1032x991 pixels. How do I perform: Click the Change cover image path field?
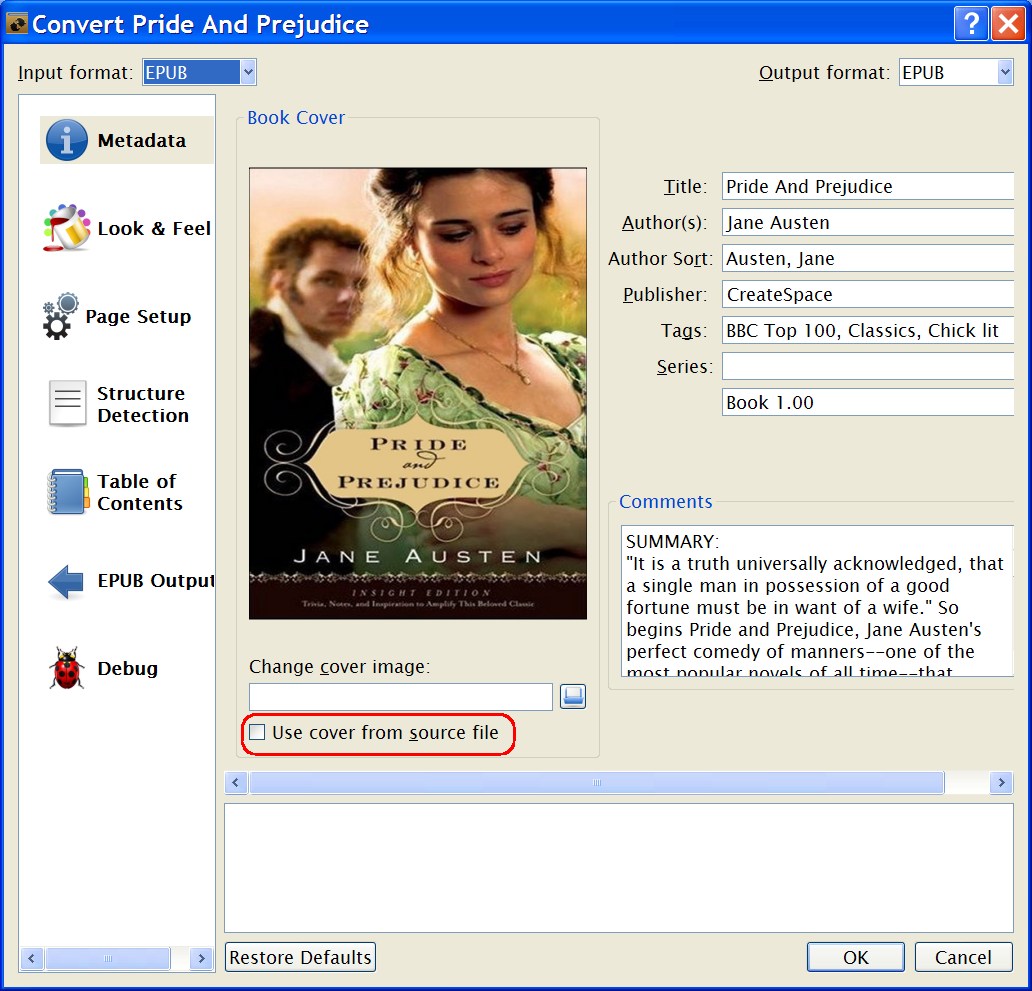click(401, 697)
